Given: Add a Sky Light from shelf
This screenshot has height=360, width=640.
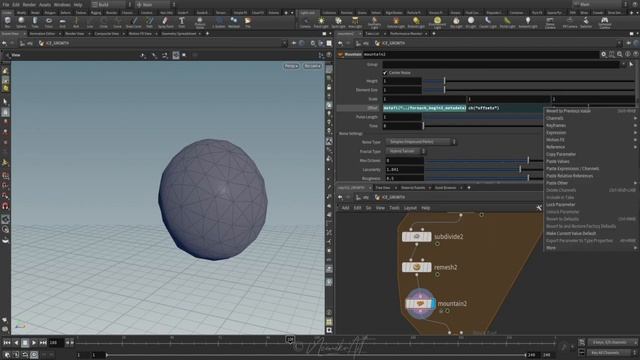Looking at the screenshot, I should point(456,22).
